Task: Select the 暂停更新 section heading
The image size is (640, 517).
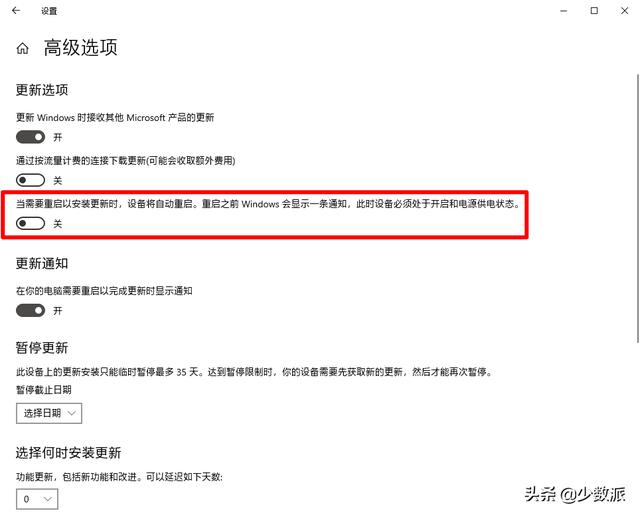Action: pyautogui.click(x=42, y=348)
